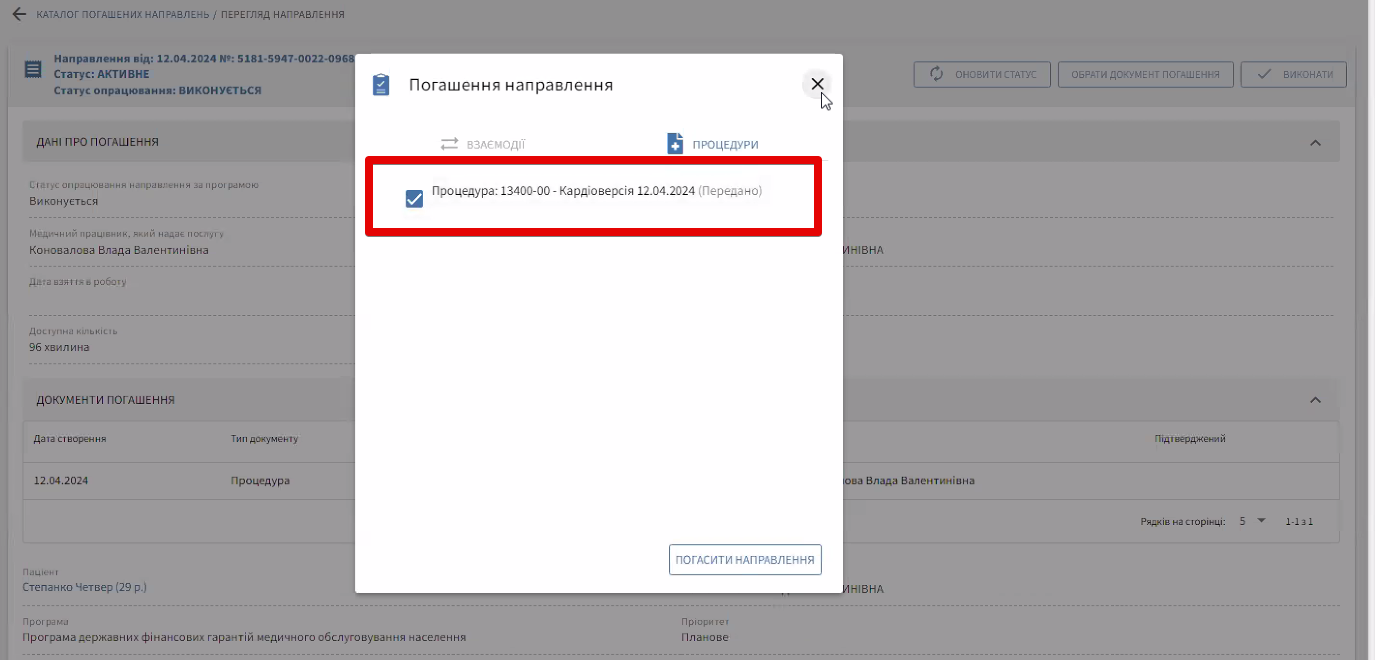Viewport: 1375px width, 660px height.
Task: Uncheck the Кардіоверсія procedure checkbox
Action: [x=414, y=199]
